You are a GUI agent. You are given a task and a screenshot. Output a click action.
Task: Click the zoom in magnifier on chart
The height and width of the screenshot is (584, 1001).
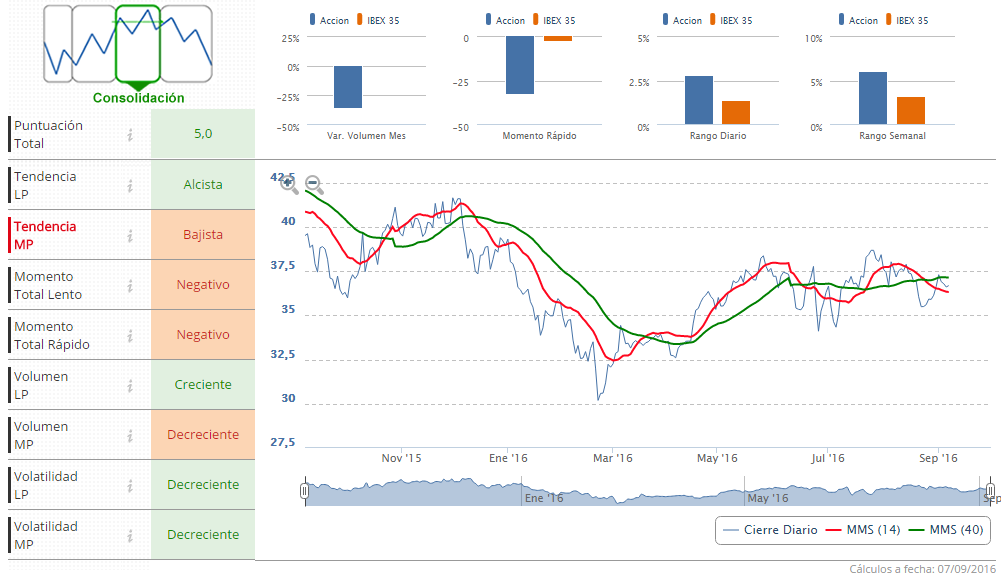tap(288, 182)
